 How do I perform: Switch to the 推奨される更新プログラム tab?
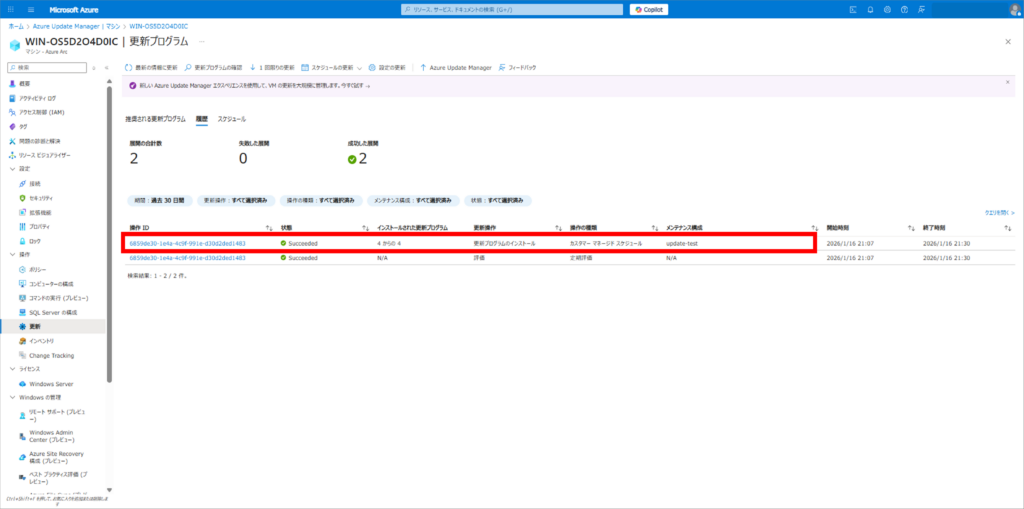point(155,119)
